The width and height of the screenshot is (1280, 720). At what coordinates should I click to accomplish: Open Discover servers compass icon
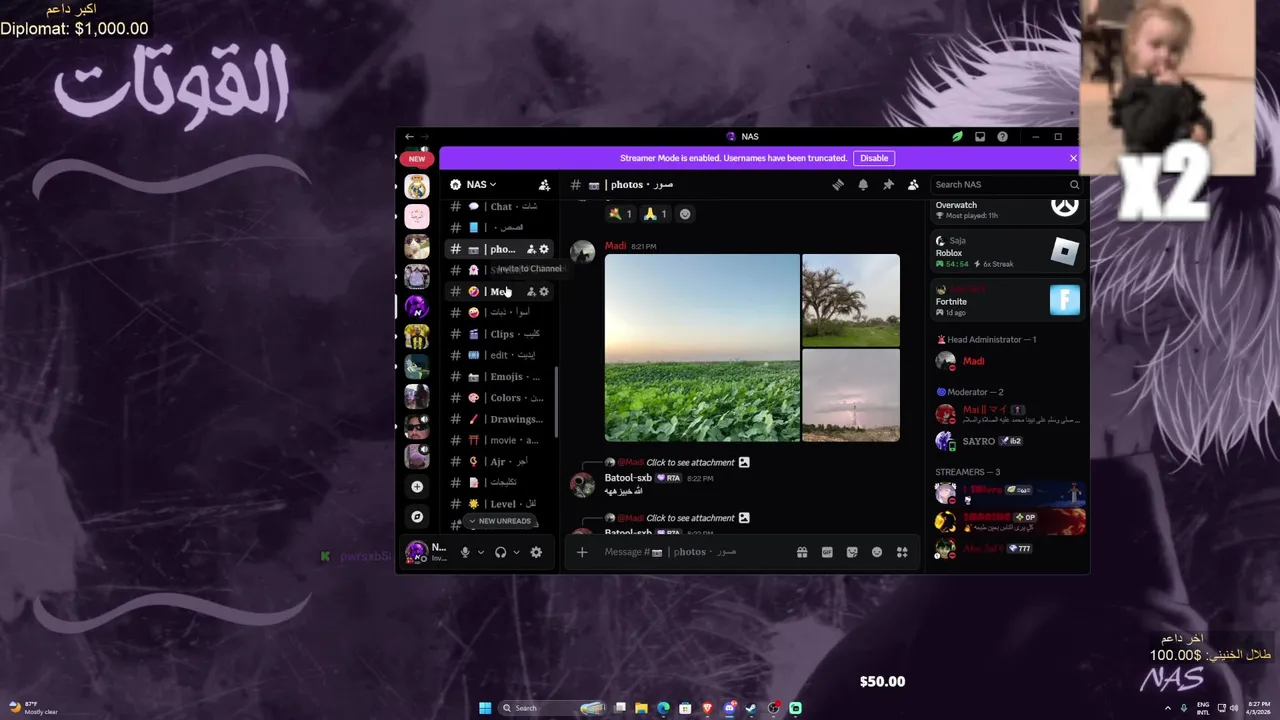click(417, 517)
